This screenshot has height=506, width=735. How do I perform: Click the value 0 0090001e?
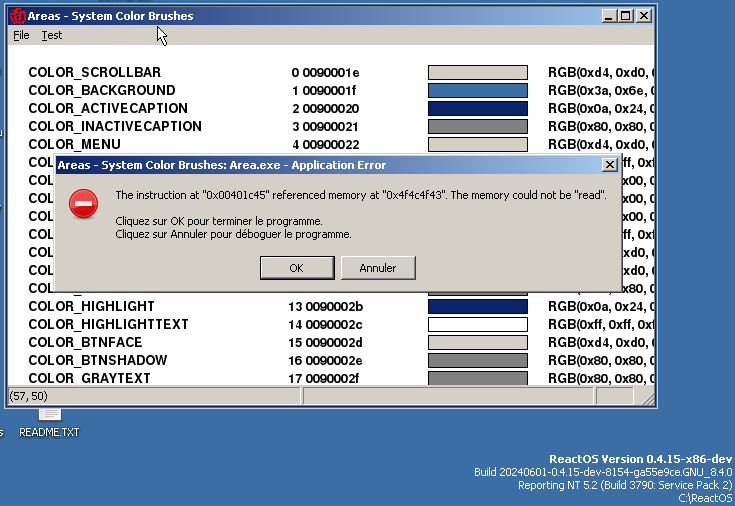click(325, 73)
